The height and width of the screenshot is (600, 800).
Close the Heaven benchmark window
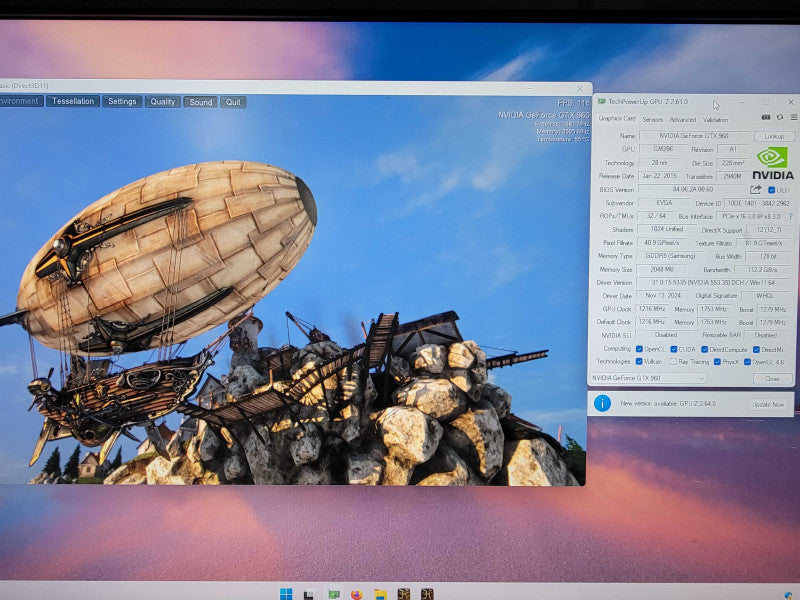click(580, 88)
